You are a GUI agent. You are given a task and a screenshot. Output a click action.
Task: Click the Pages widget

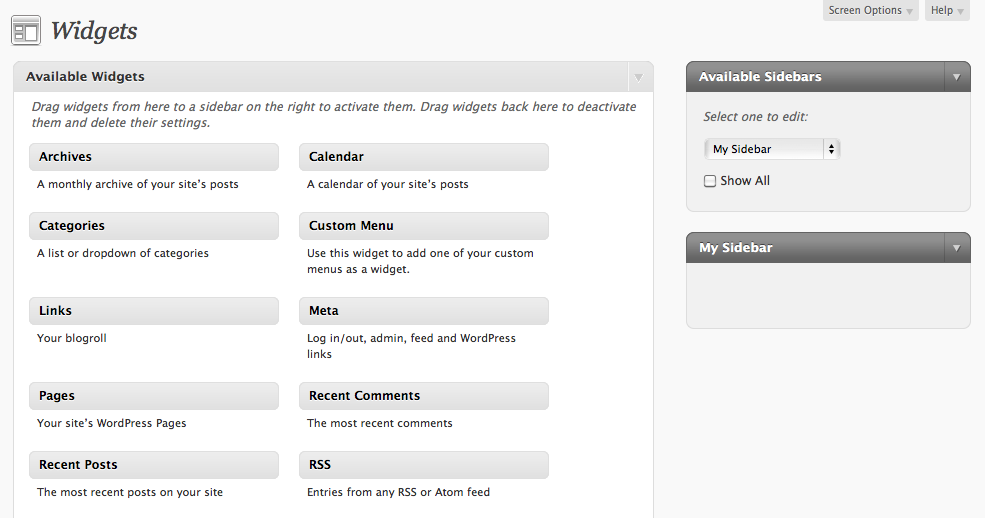click(x=154, y=396)
